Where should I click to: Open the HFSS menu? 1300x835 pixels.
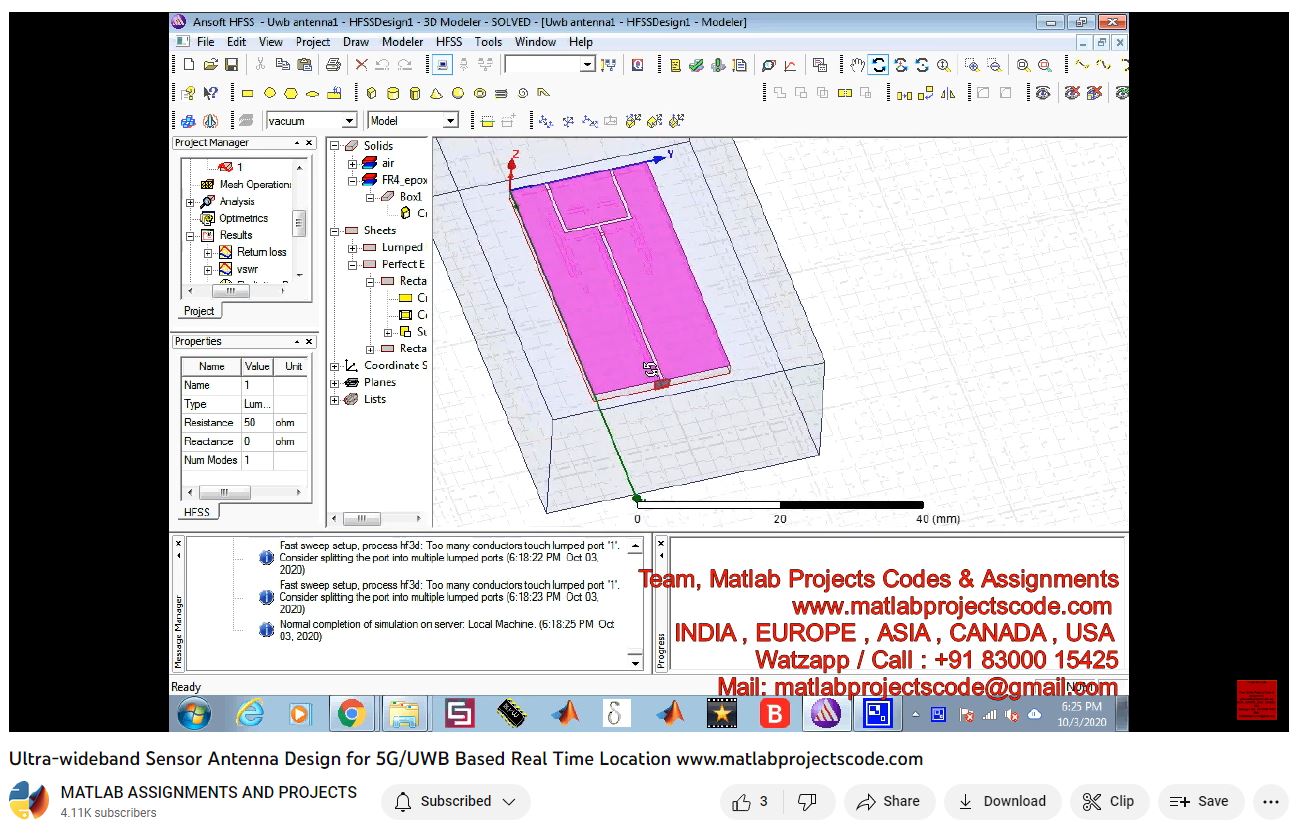[449, 42]
